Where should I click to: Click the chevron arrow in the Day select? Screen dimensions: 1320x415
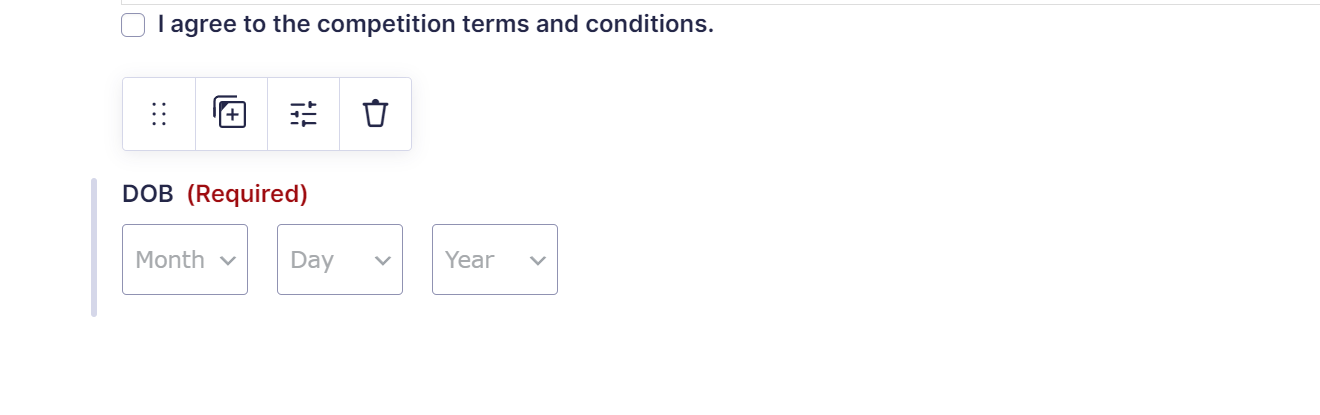382,261
